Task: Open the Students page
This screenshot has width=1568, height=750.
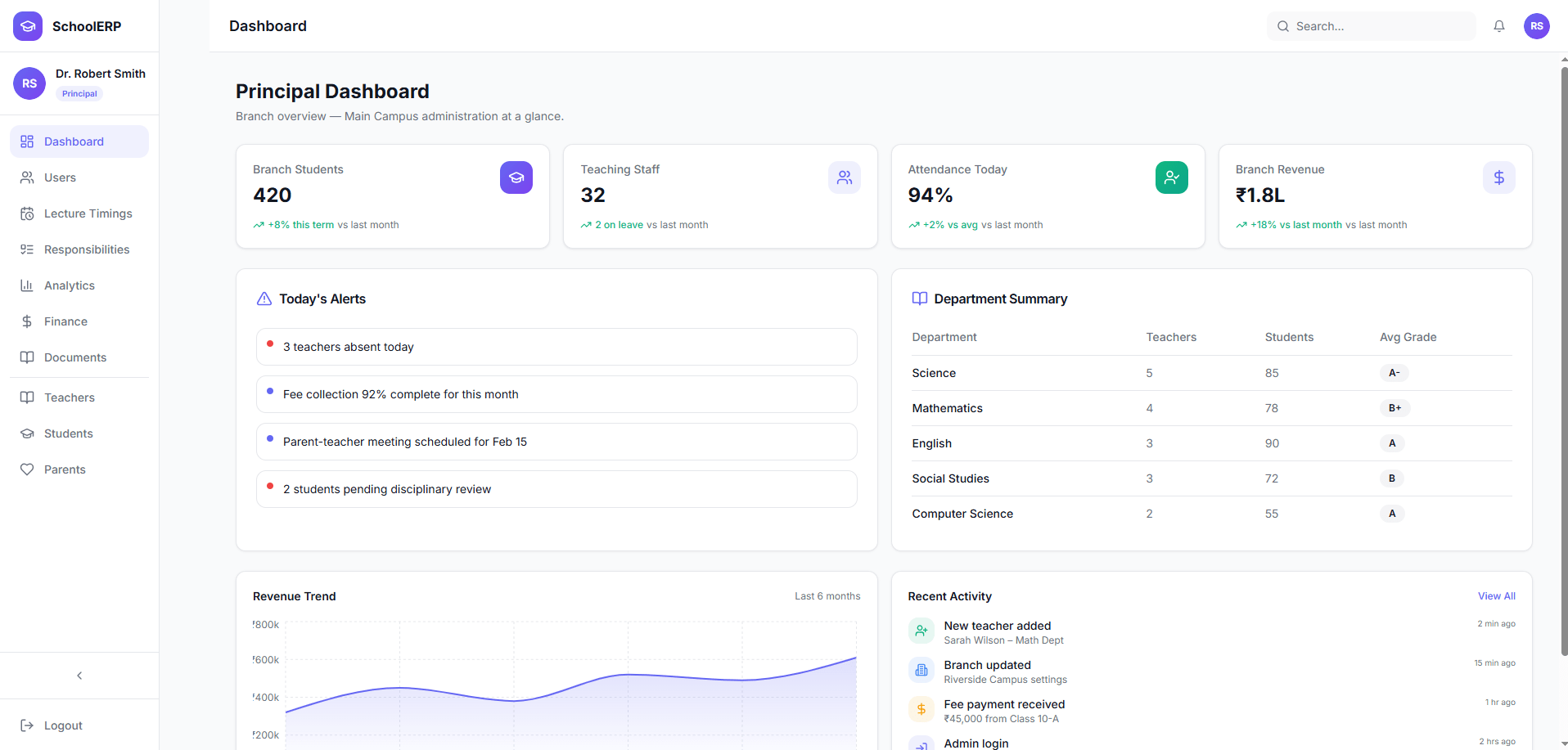Action: point(79,433)
